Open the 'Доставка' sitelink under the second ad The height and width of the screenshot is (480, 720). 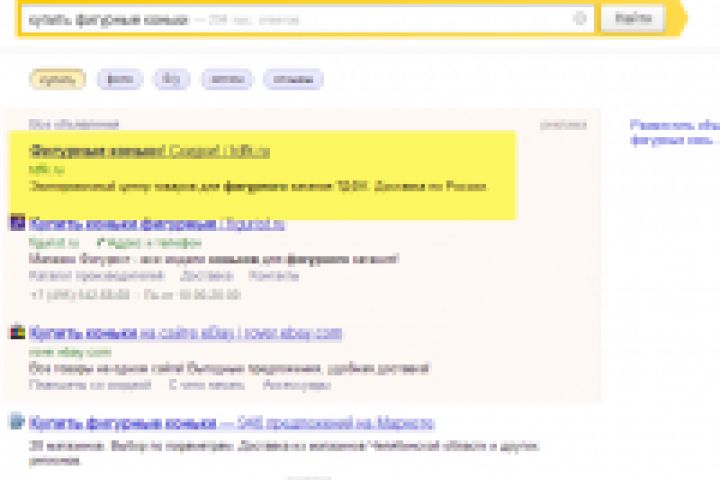point(207,276)
